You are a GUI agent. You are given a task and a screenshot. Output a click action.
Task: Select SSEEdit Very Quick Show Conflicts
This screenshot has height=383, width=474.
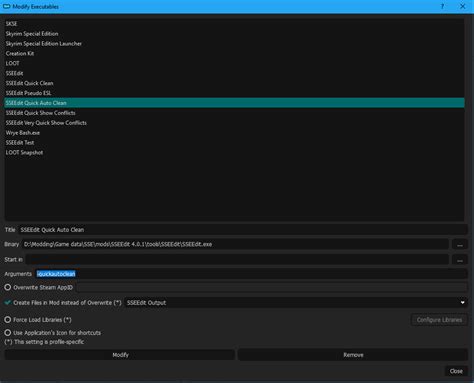coord(234,123)
